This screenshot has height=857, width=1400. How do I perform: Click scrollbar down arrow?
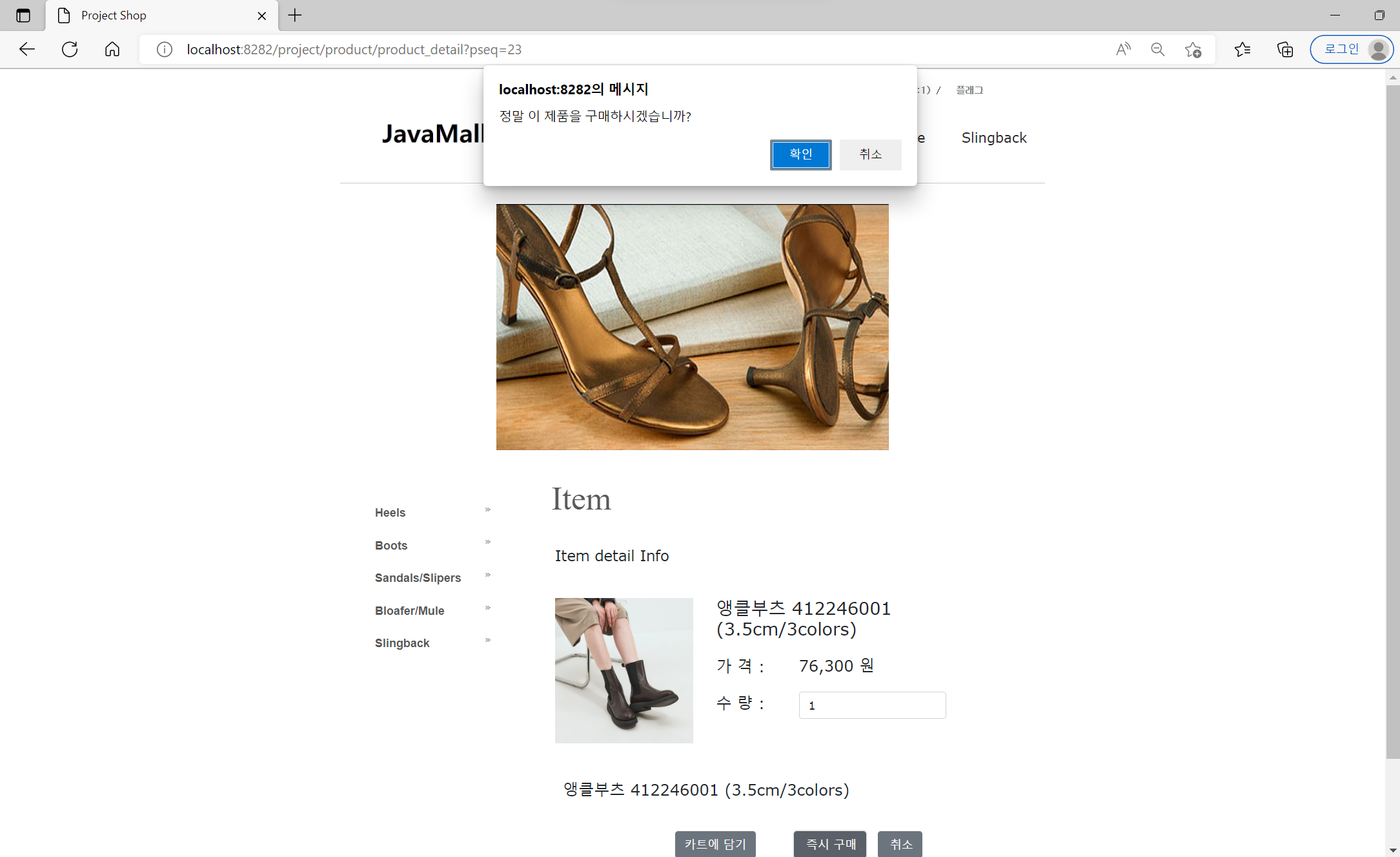tap(1392, 850)
